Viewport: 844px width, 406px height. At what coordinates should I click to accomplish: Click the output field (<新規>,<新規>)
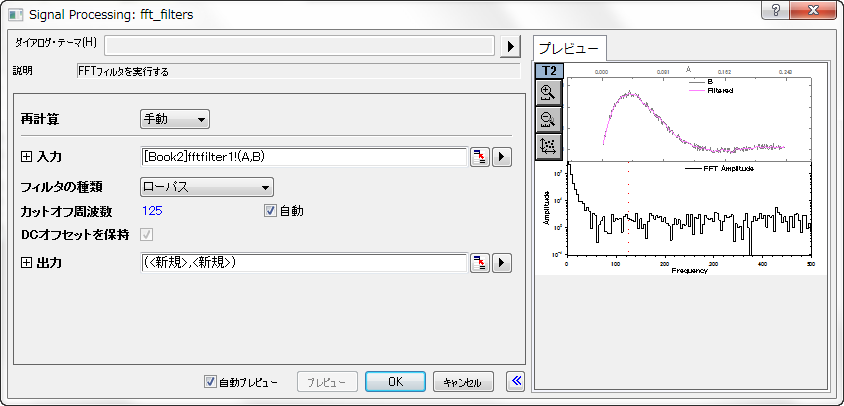point(303,263)
